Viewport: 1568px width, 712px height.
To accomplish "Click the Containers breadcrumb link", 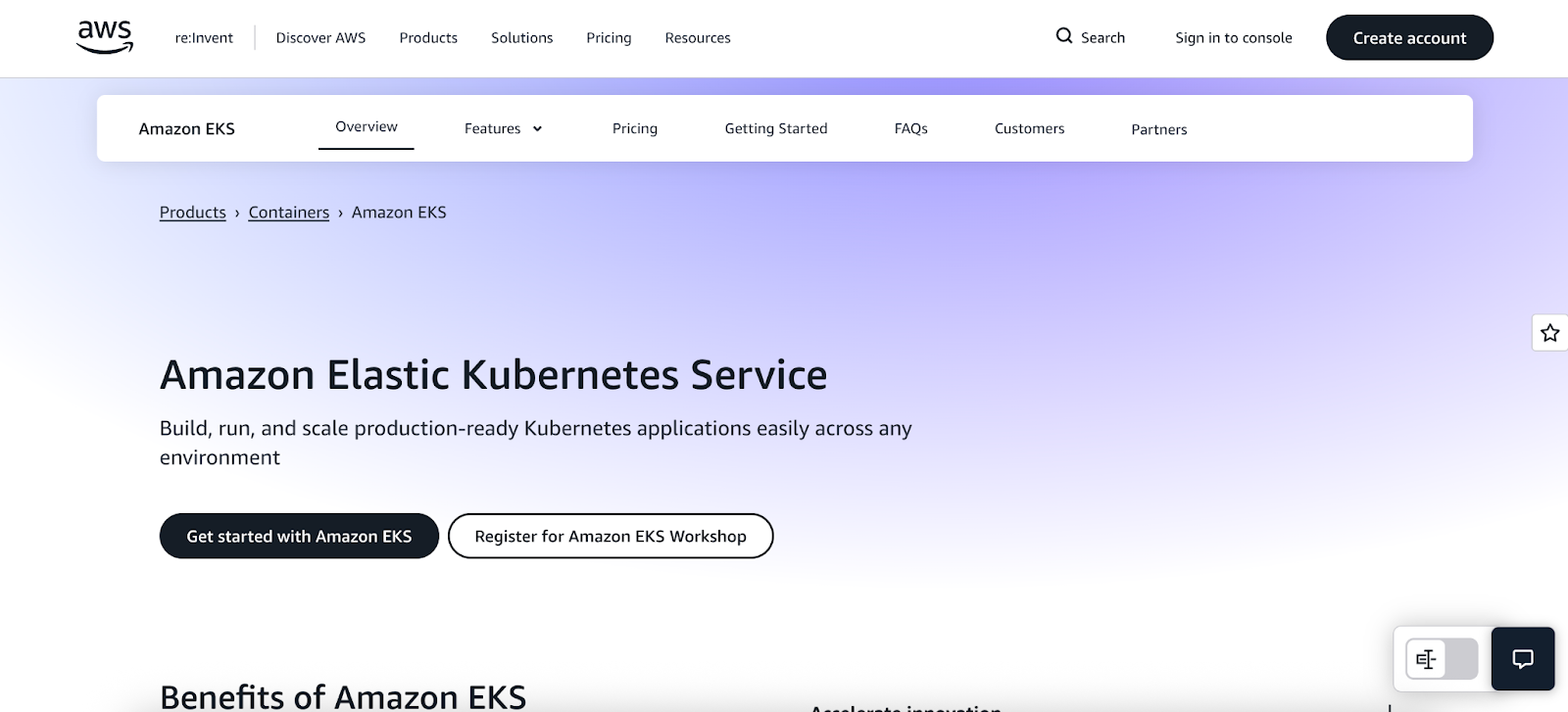I will [289, 213].
